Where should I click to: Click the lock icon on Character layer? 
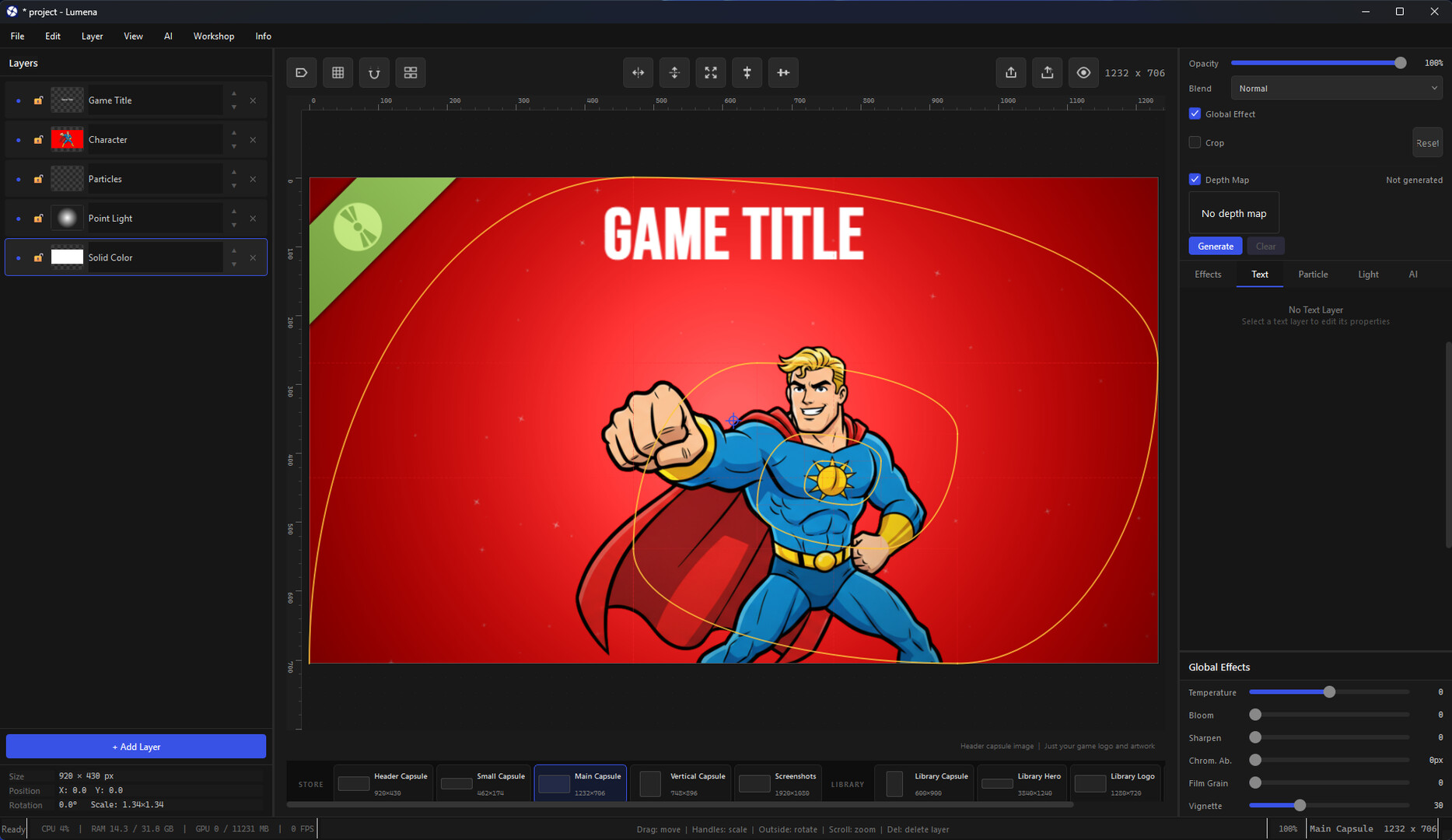coord(38,140)
